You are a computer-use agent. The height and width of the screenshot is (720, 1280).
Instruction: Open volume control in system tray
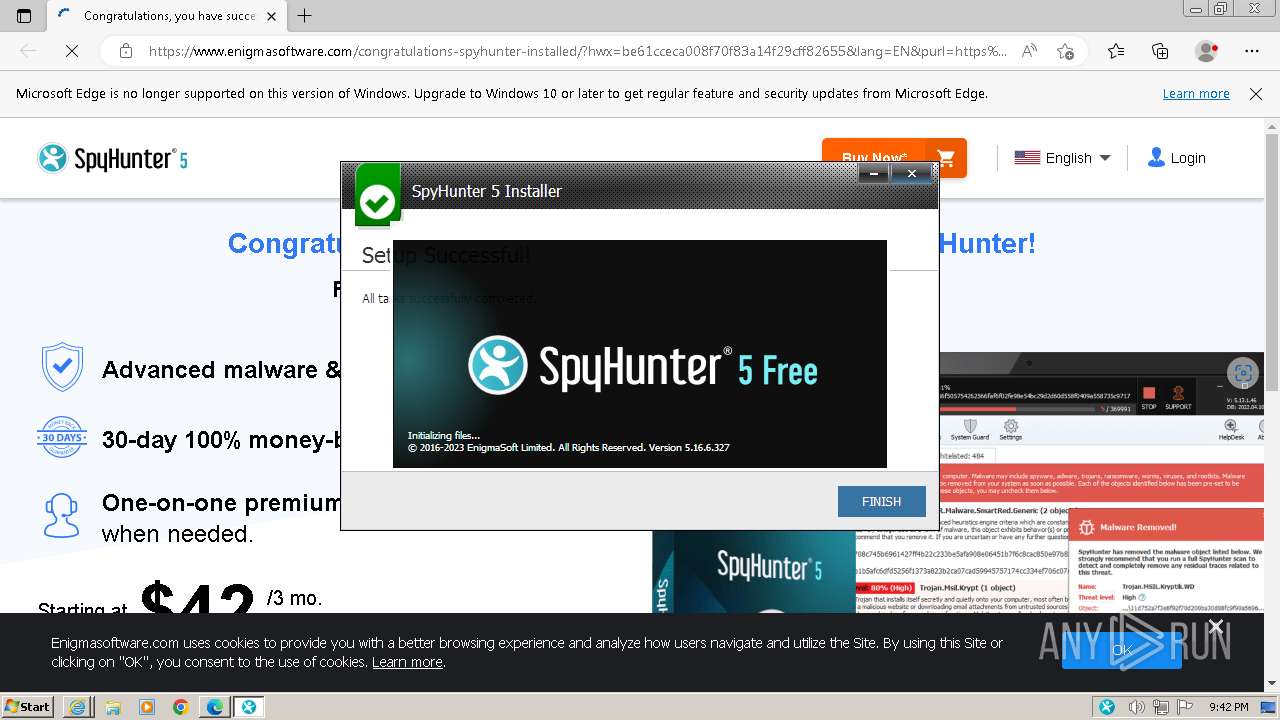1136,707
